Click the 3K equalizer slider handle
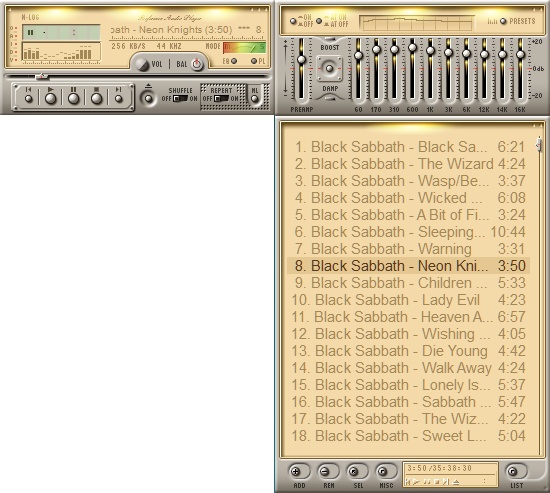 (448, 53)
